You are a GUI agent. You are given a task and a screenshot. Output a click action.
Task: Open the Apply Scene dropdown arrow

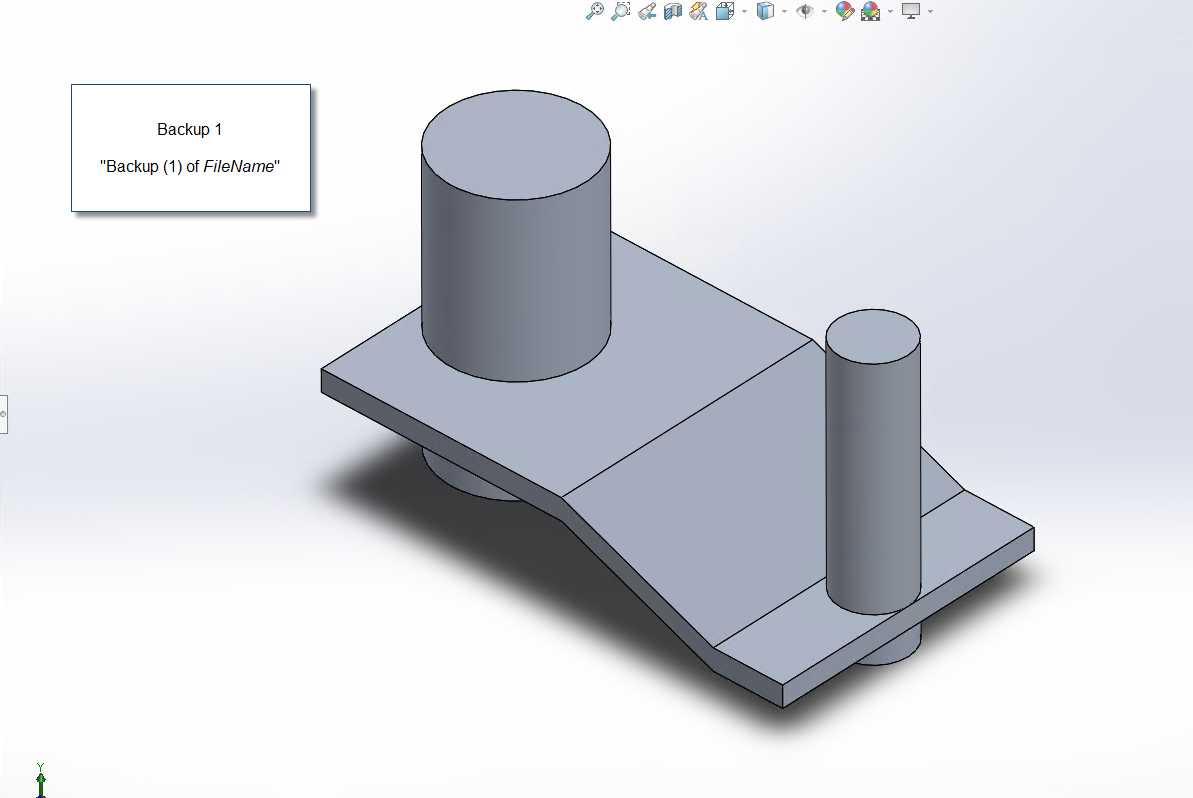(890, 11)
